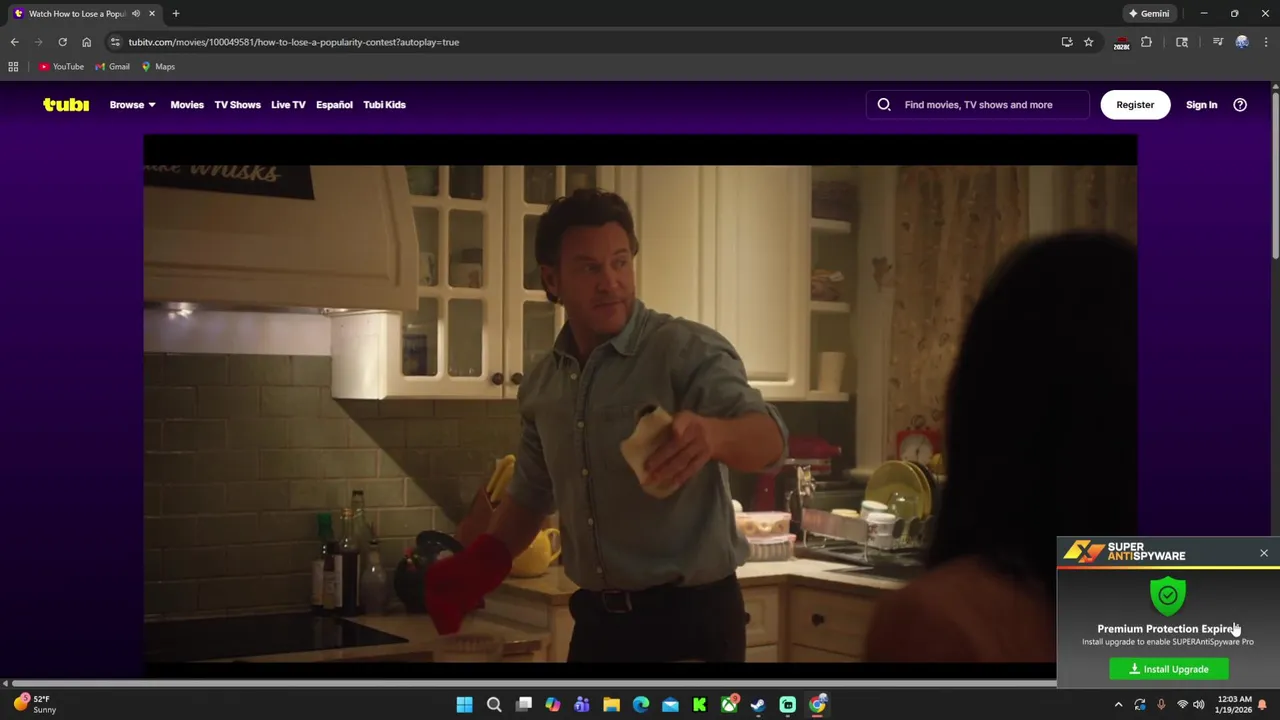1280x720 pixels.
Task: Open the Maps bookmark
Action: point(158,66)
